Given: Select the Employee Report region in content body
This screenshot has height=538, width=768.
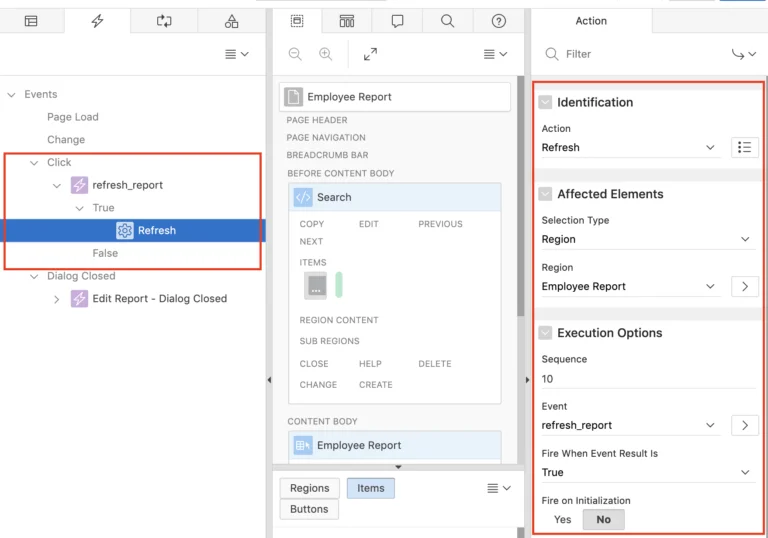Looking at the screenshot, I should tap(395, 445).
